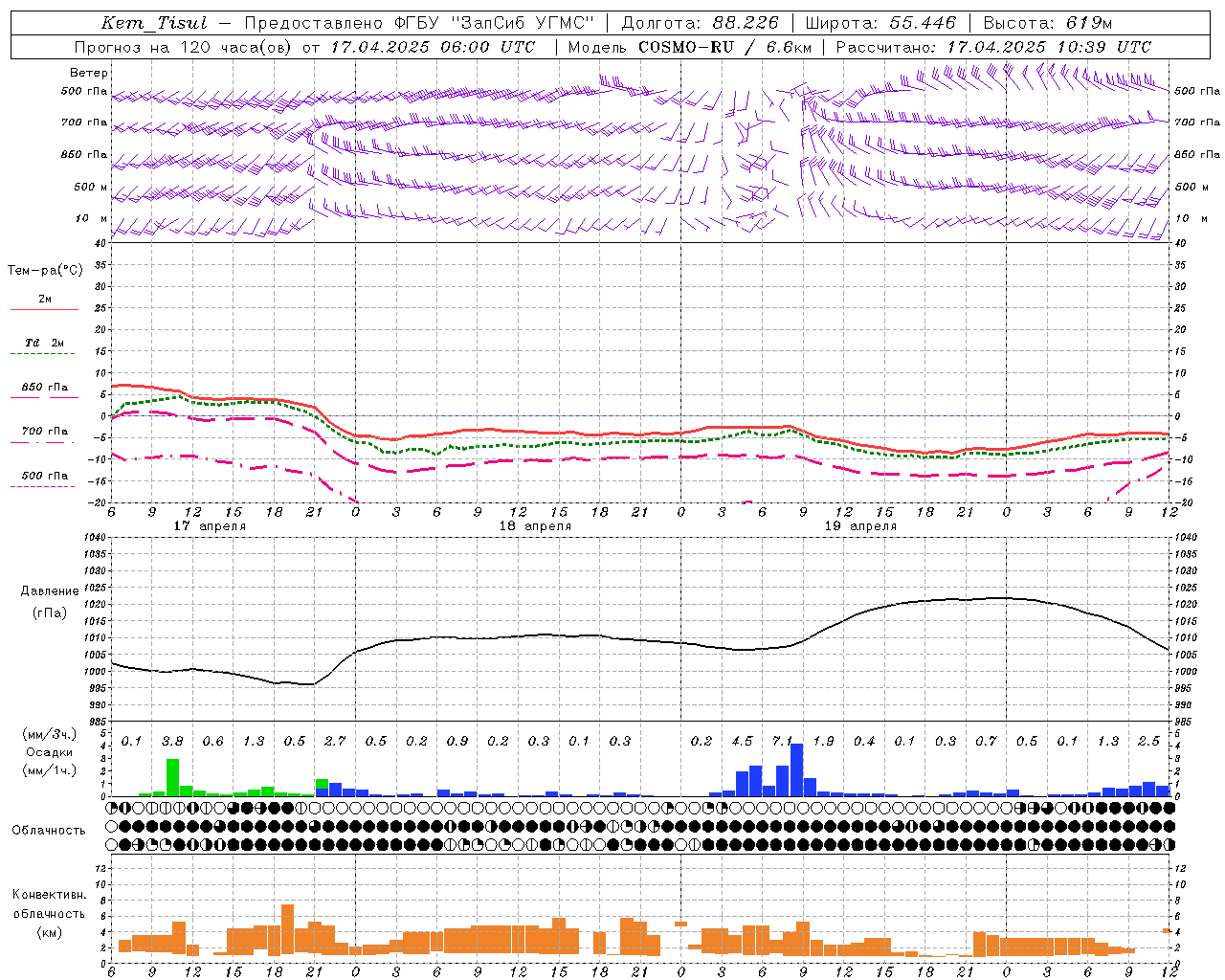Select the precipitation value "0.4"
The image size is (1225, 980).
point(864,742)
